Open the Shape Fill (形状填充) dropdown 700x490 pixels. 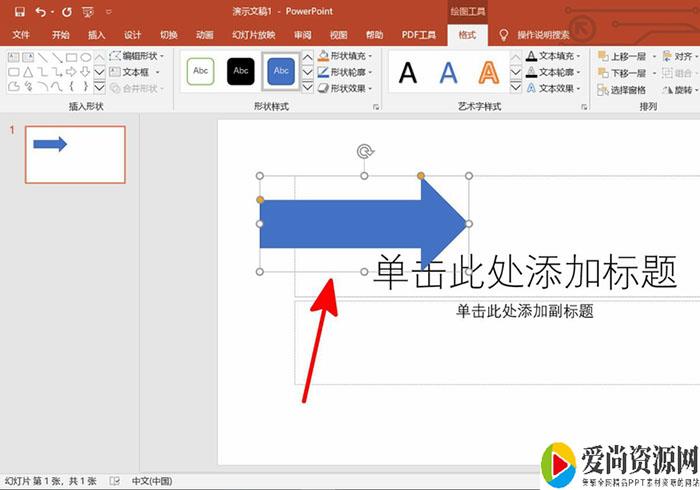(346, 56)
